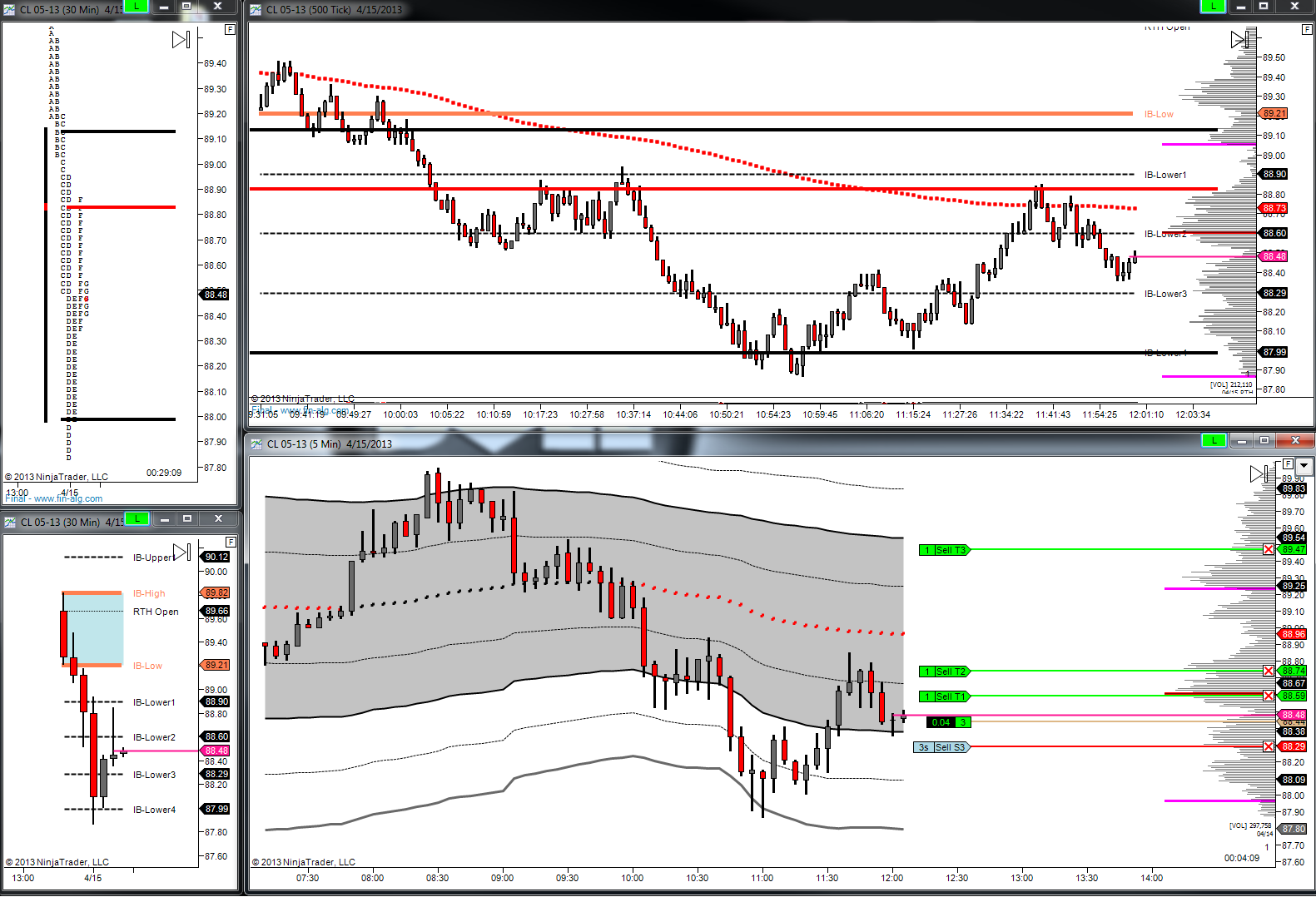
Task: Click the F icon in the 5 Min chart
Action: pyautogui.click(x=1288, y=464)
